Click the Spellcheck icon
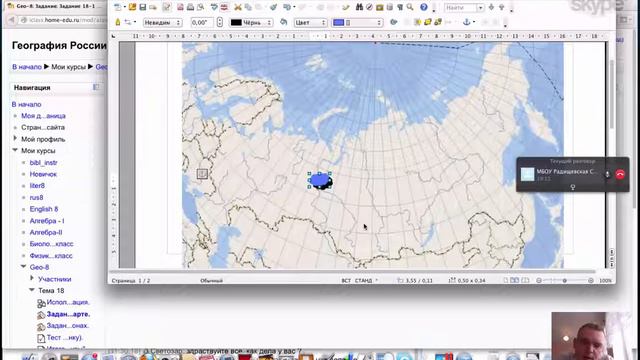Image resolution: width=640 pixels, height=360 pixels. (x=214, y=7)
